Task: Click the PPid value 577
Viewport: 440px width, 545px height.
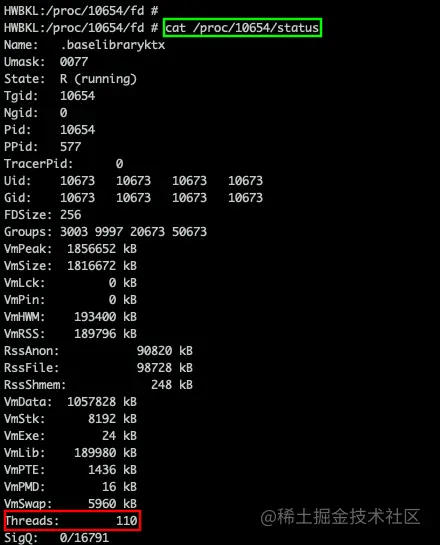Action: pos(70,147)
